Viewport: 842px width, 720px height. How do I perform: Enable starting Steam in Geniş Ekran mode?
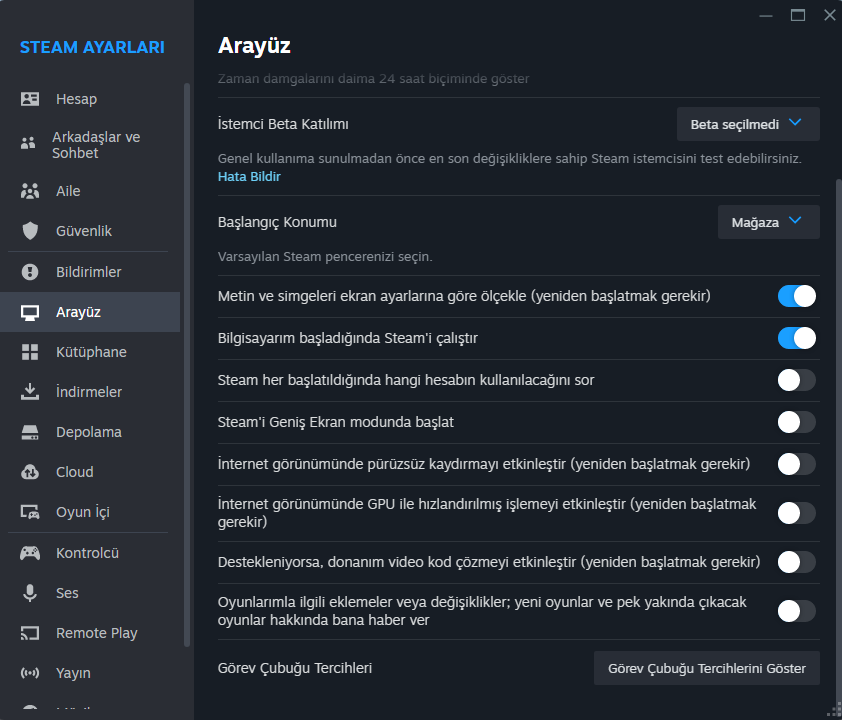(797, 422)
